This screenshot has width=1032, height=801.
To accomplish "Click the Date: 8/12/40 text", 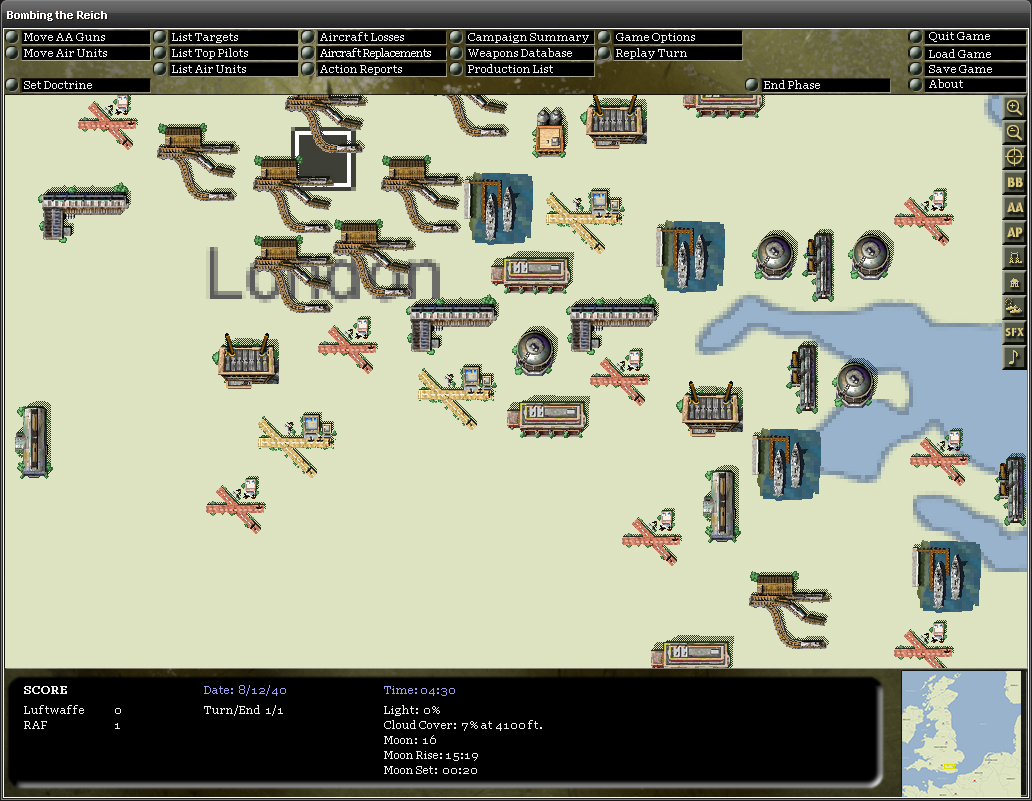I will click(245, 690).
